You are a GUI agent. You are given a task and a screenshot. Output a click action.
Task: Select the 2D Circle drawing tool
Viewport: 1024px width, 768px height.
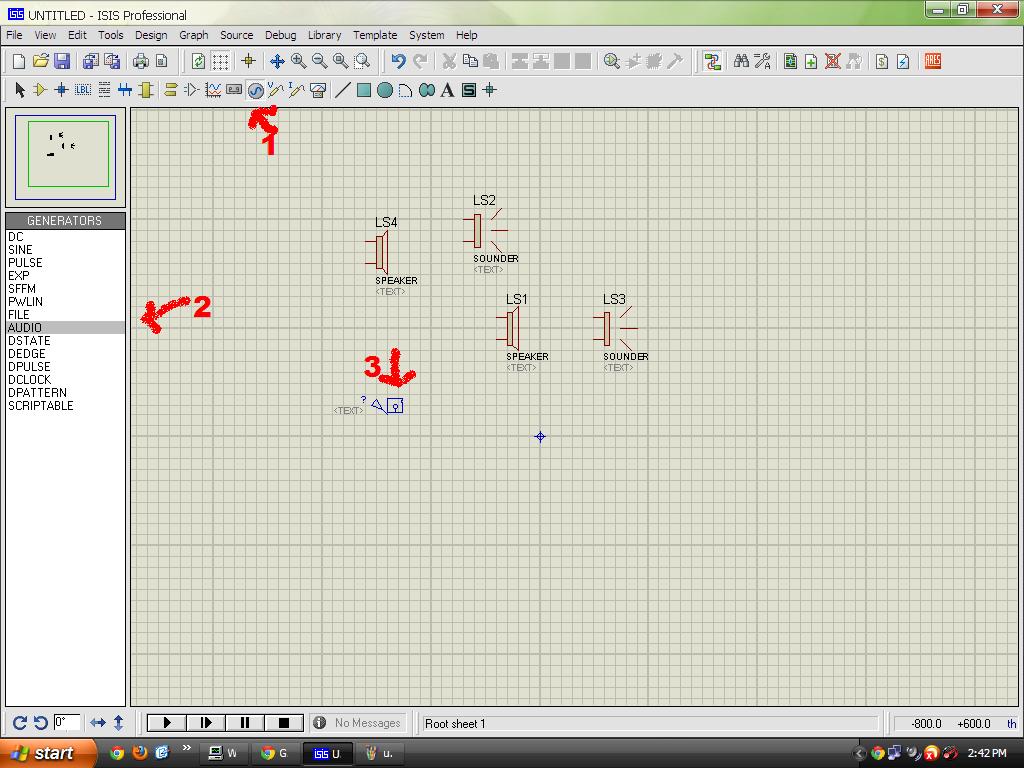(x=385, y=90)
